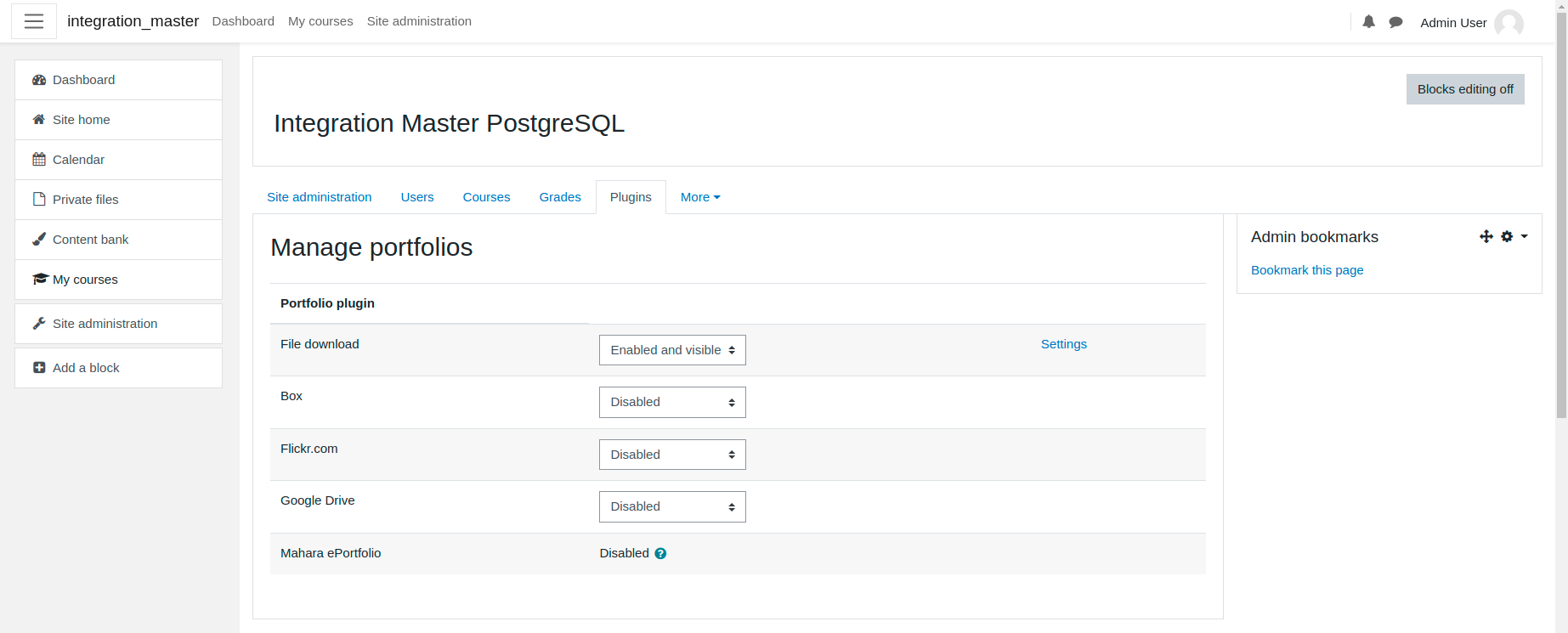This screenshot has width=1568, height=633.
Task: Open the notifications bell icon
Action: click(1368, 22)
